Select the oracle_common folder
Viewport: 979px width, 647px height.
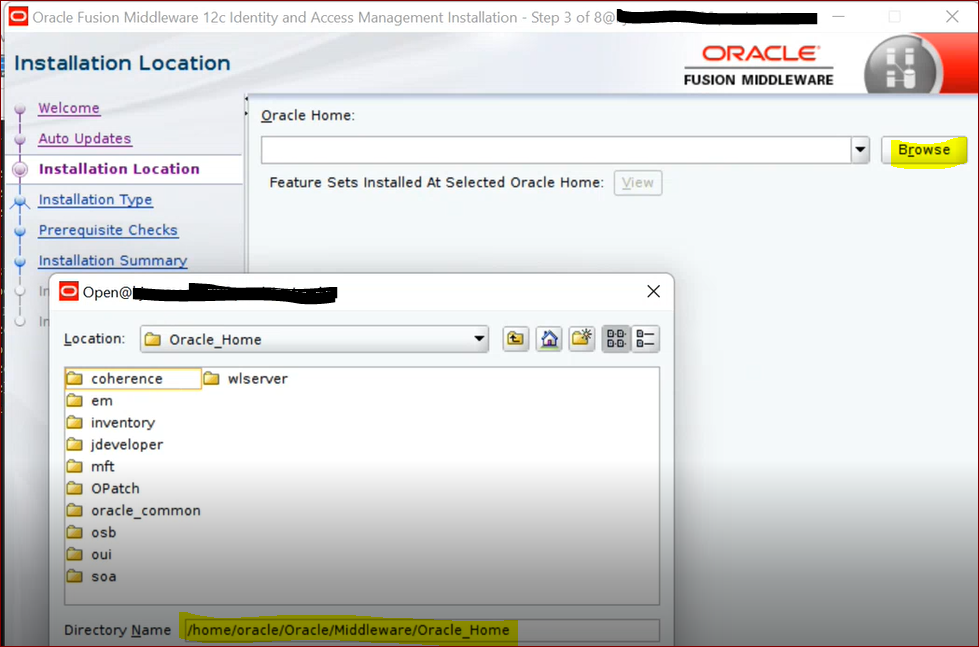134,510
